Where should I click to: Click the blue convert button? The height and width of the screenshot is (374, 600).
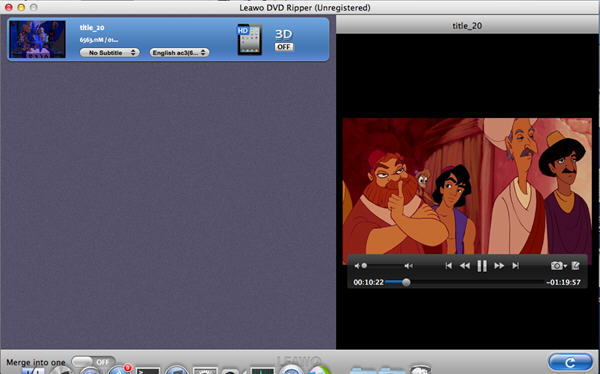click(570, 362)
